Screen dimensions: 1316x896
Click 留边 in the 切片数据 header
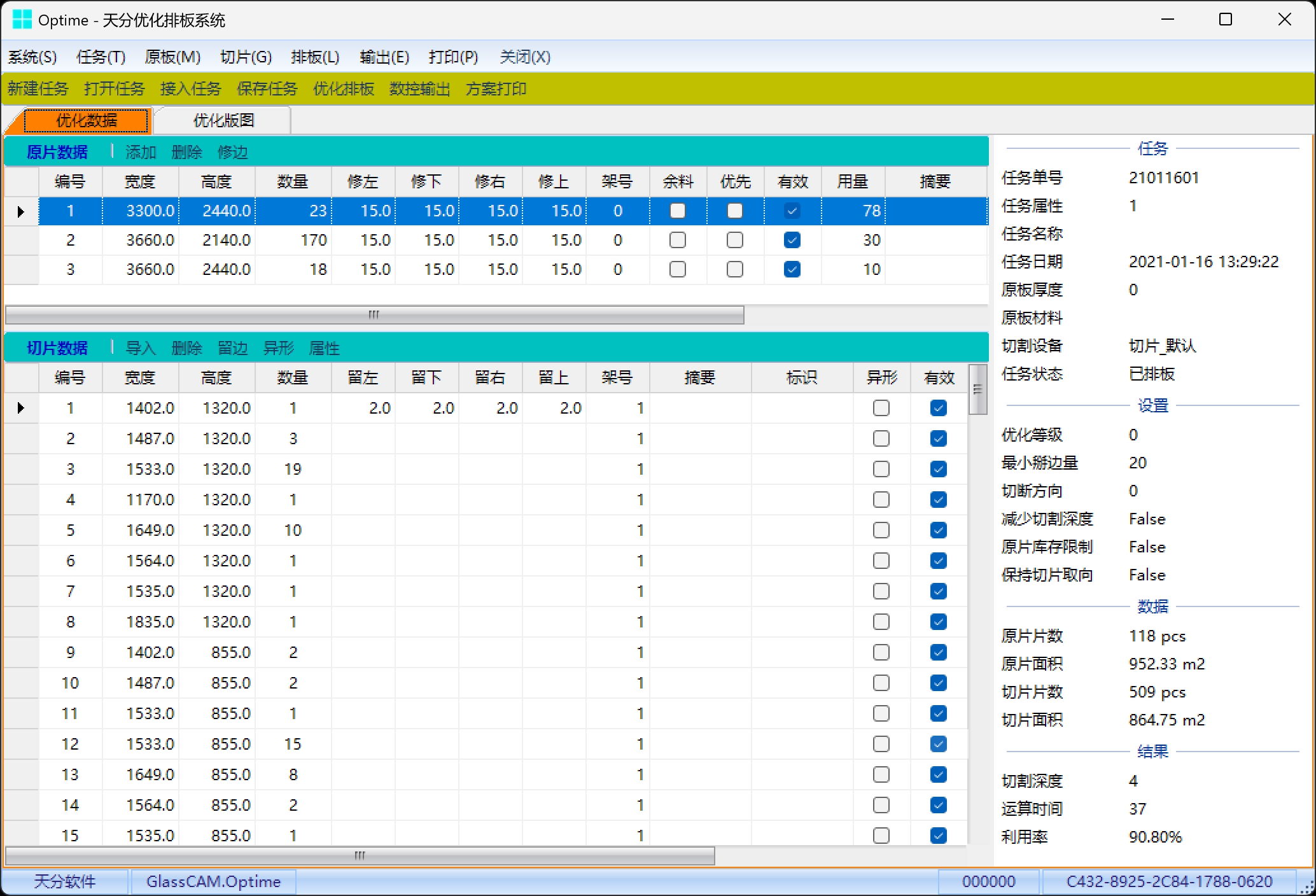232,348
